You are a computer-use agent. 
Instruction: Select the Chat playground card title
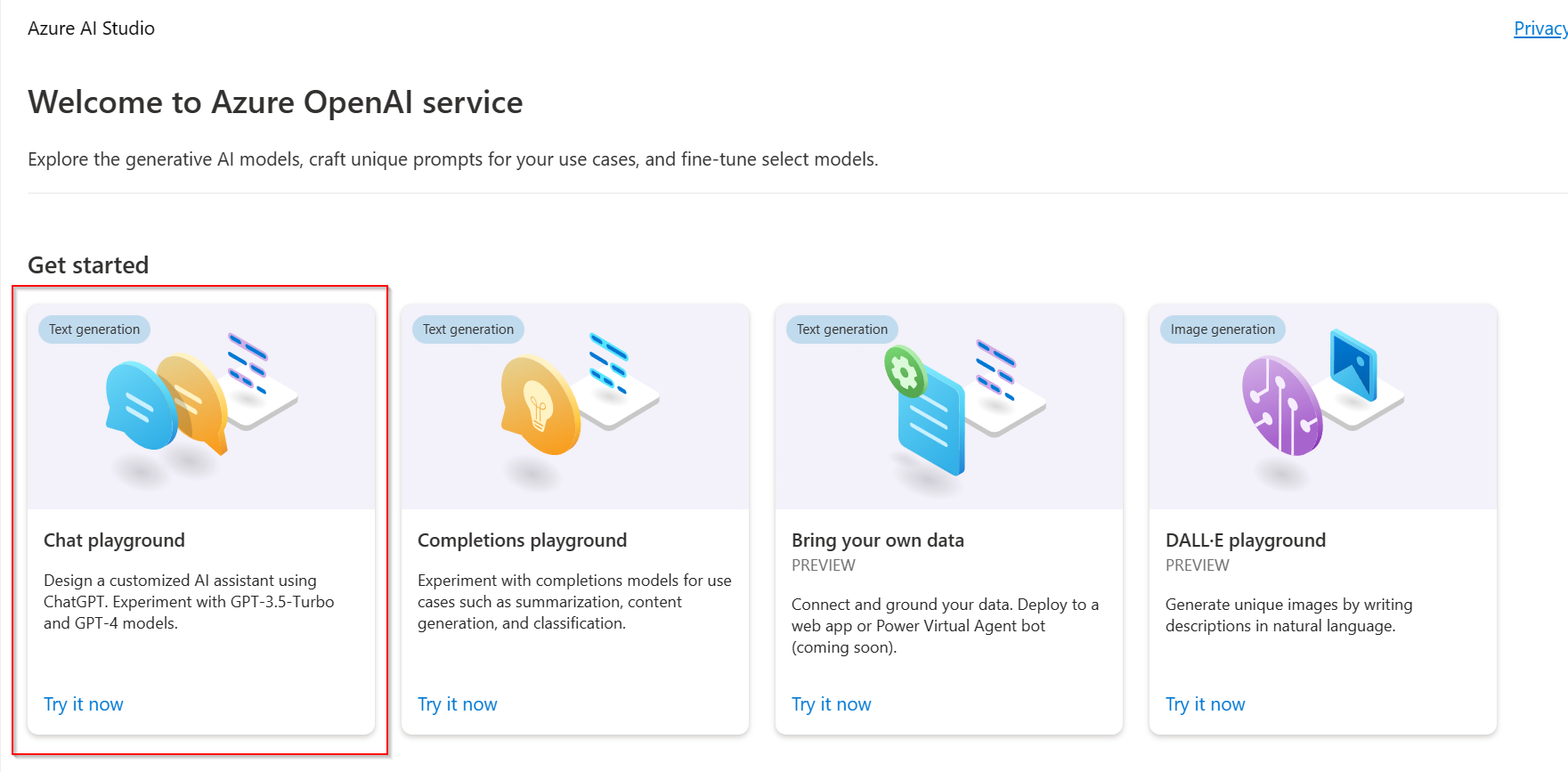tap(114, 540)
